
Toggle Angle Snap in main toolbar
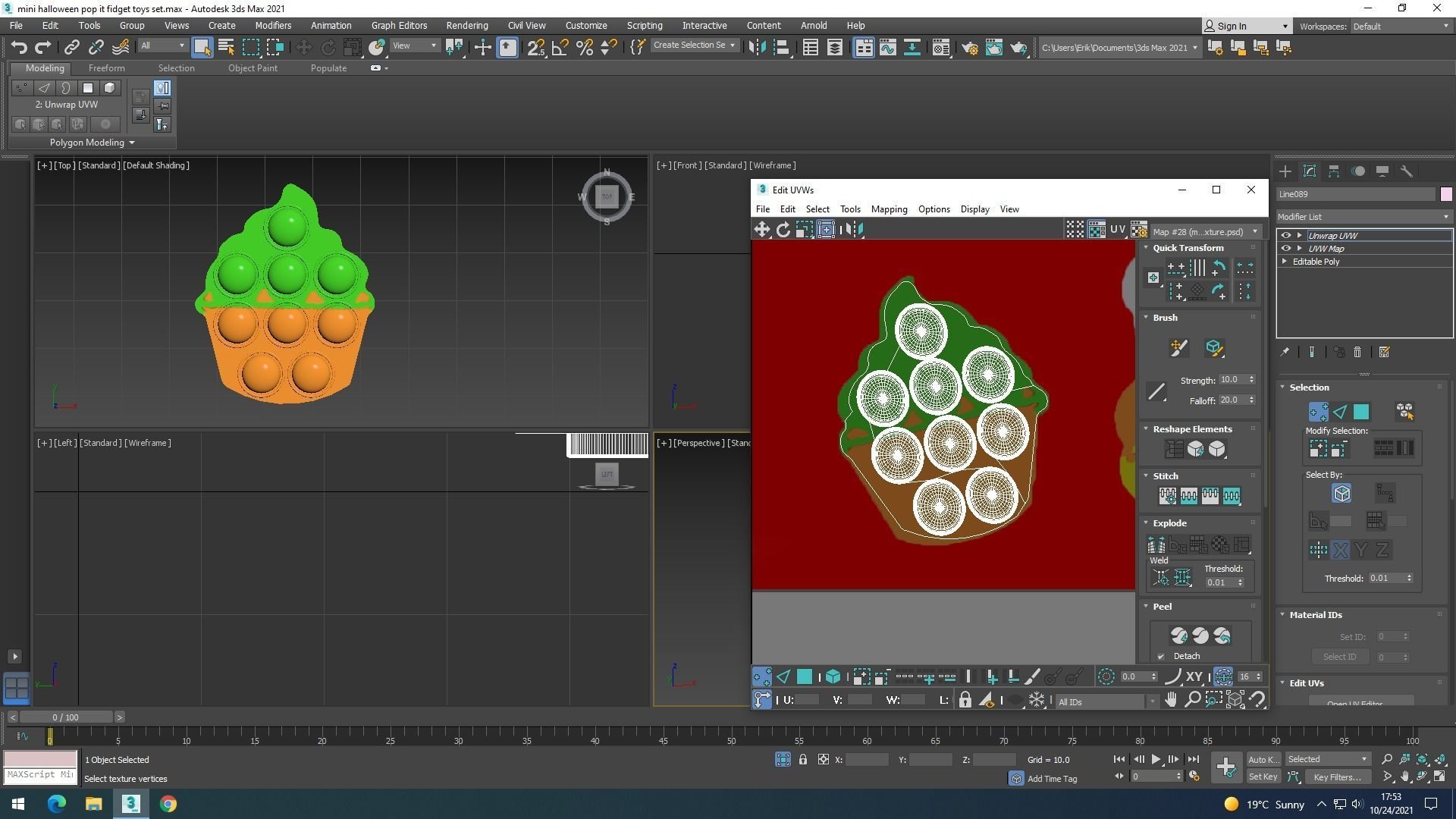[x=560, y=48]
